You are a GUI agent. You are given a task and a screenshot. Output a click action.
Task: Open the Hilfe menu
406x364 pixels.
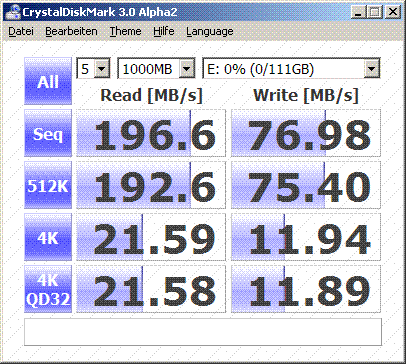[164, 31]
